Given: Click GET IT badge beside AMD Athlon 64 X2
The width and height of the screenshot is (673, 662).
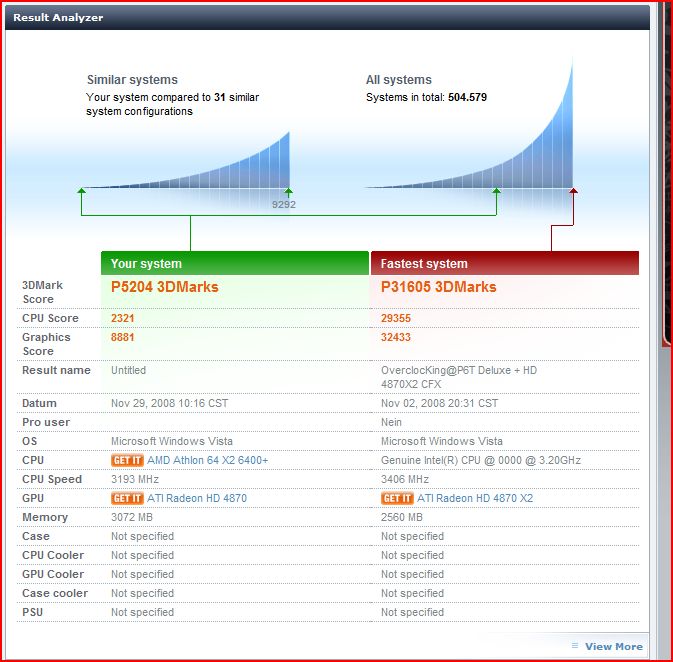Looking at the screenshot, I should coord(127,460).
